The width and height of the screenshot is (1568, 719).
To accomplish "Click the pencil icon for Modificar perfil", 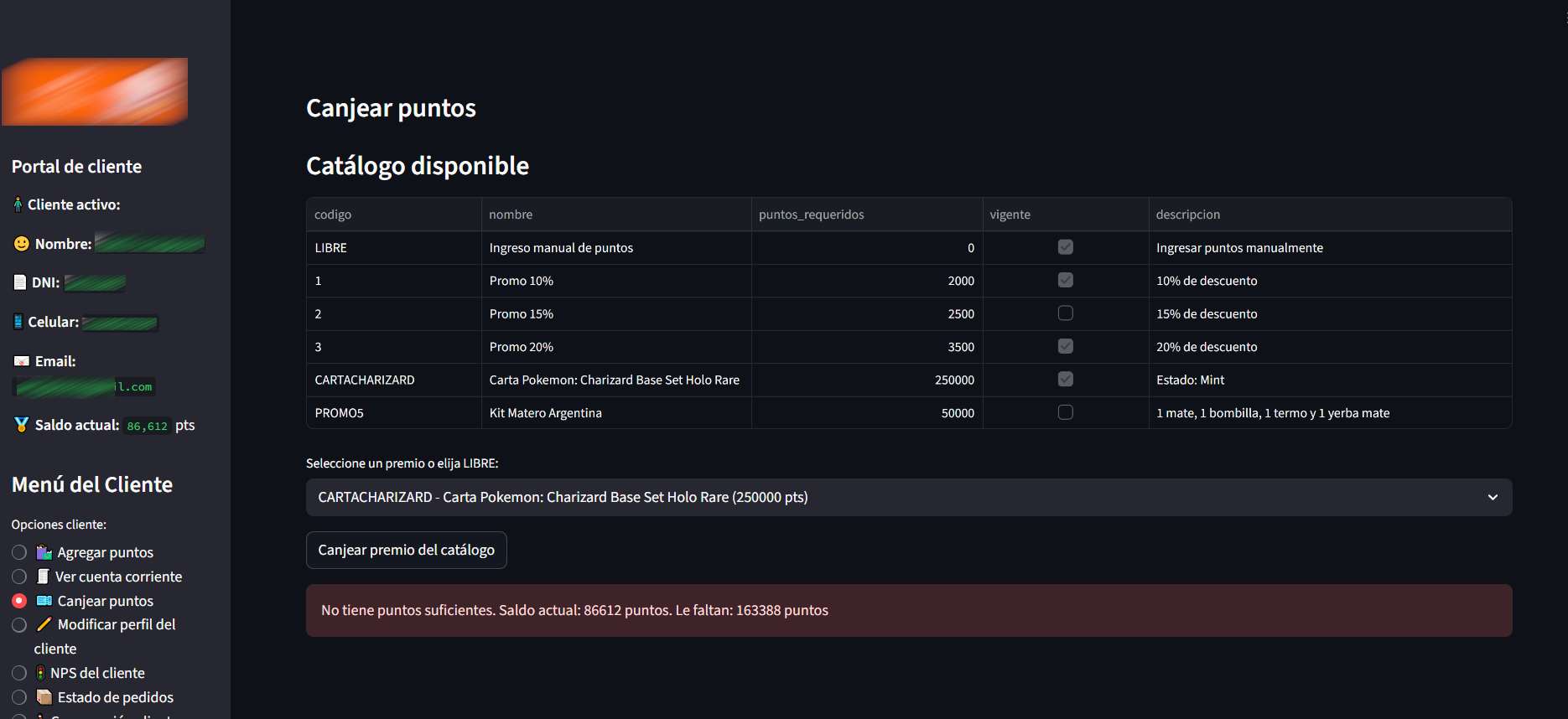I will click(44, 624).
